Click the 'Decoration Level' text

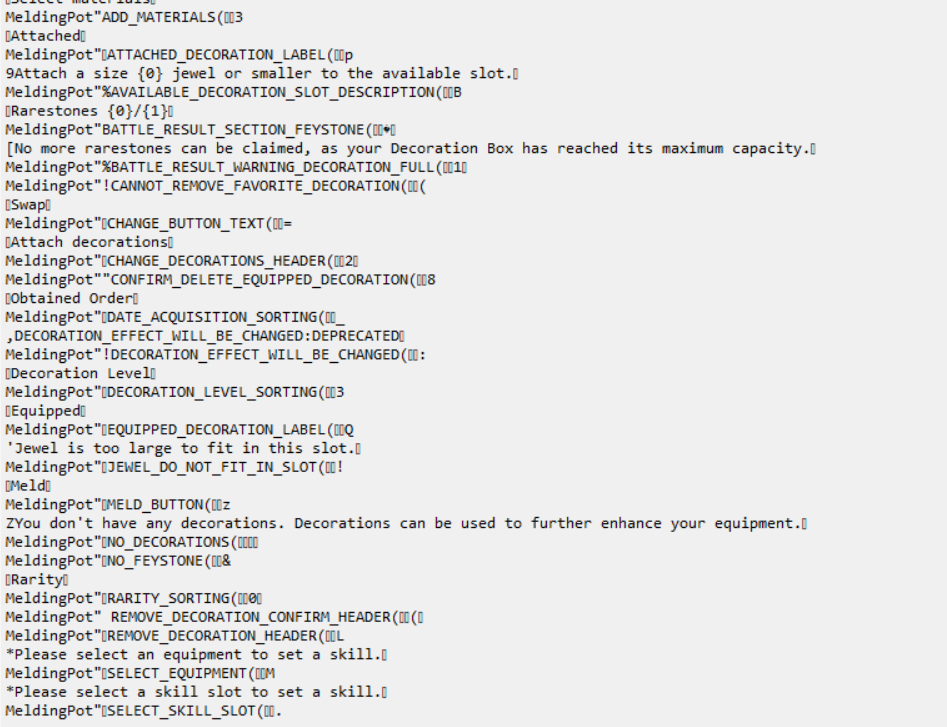click(81, 373)
